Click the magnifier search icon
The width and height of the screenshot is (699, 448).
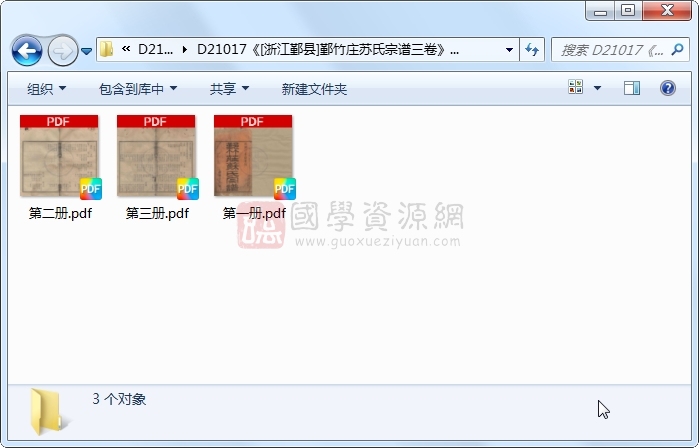tap(678, 49)
